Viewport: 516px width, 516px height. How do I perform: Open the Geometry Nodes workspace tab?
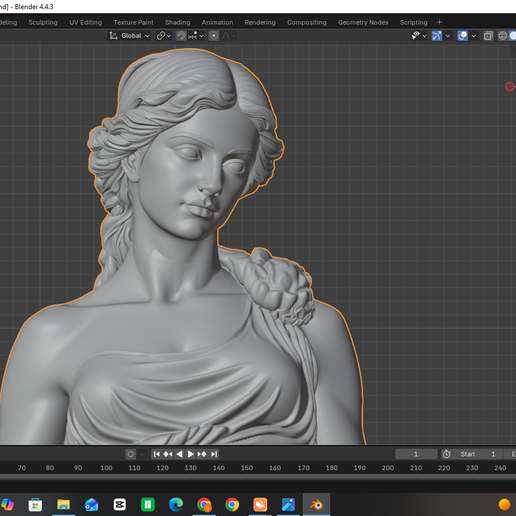(x=363, y=22)
